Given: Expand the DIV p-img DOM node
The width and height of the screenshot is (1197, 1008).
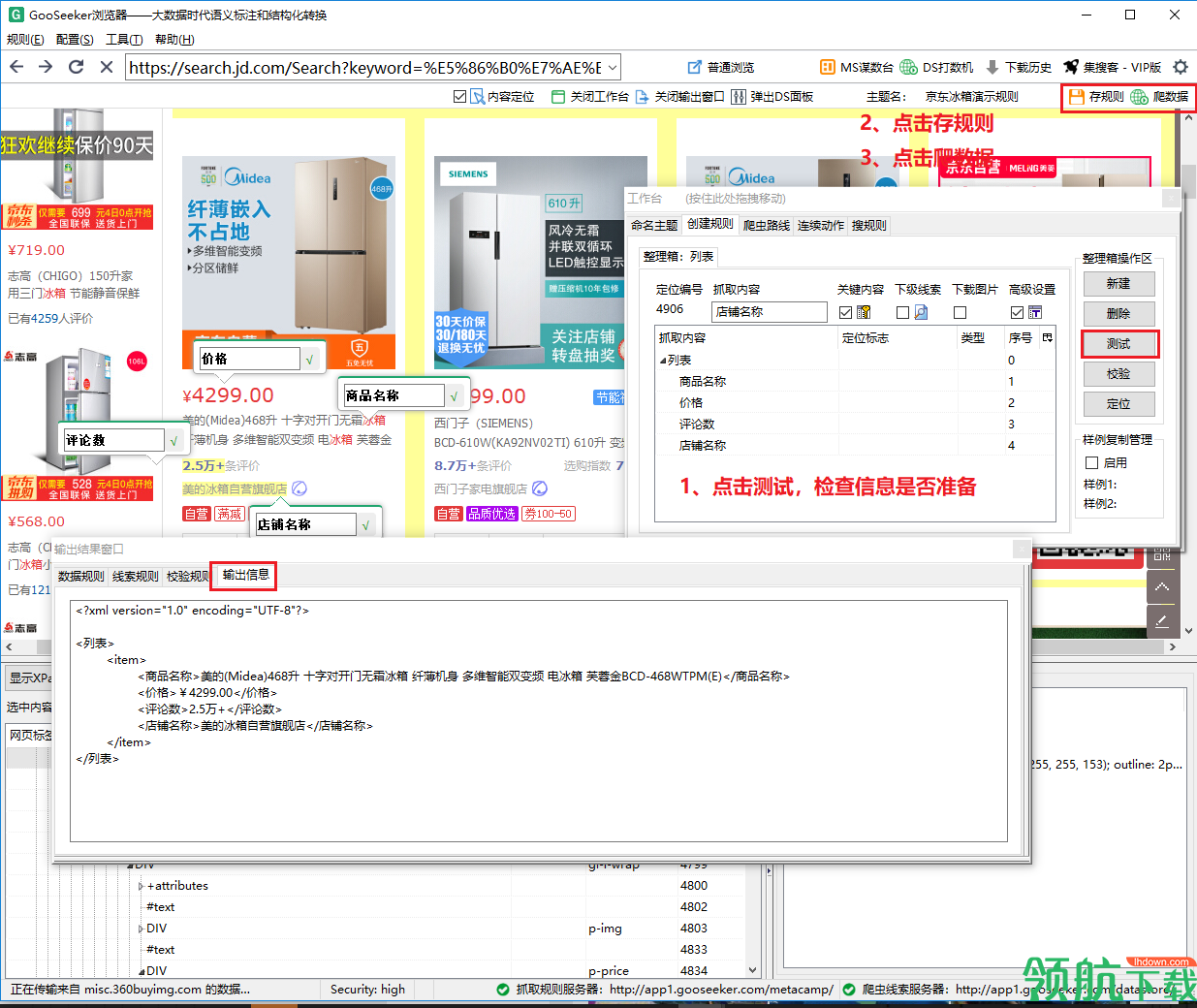Looking at the screenshot, I should tap(142, 929).
